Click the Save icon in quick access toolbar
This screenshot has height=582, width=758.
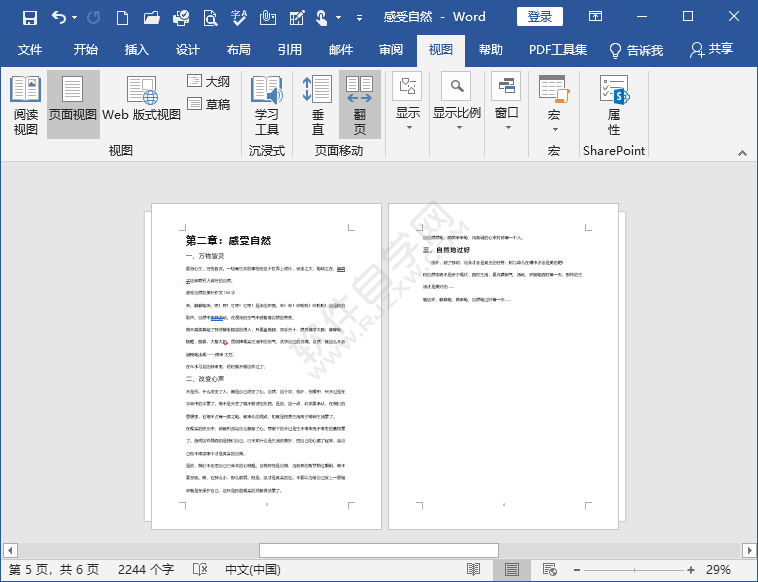(x=29, y=17)
